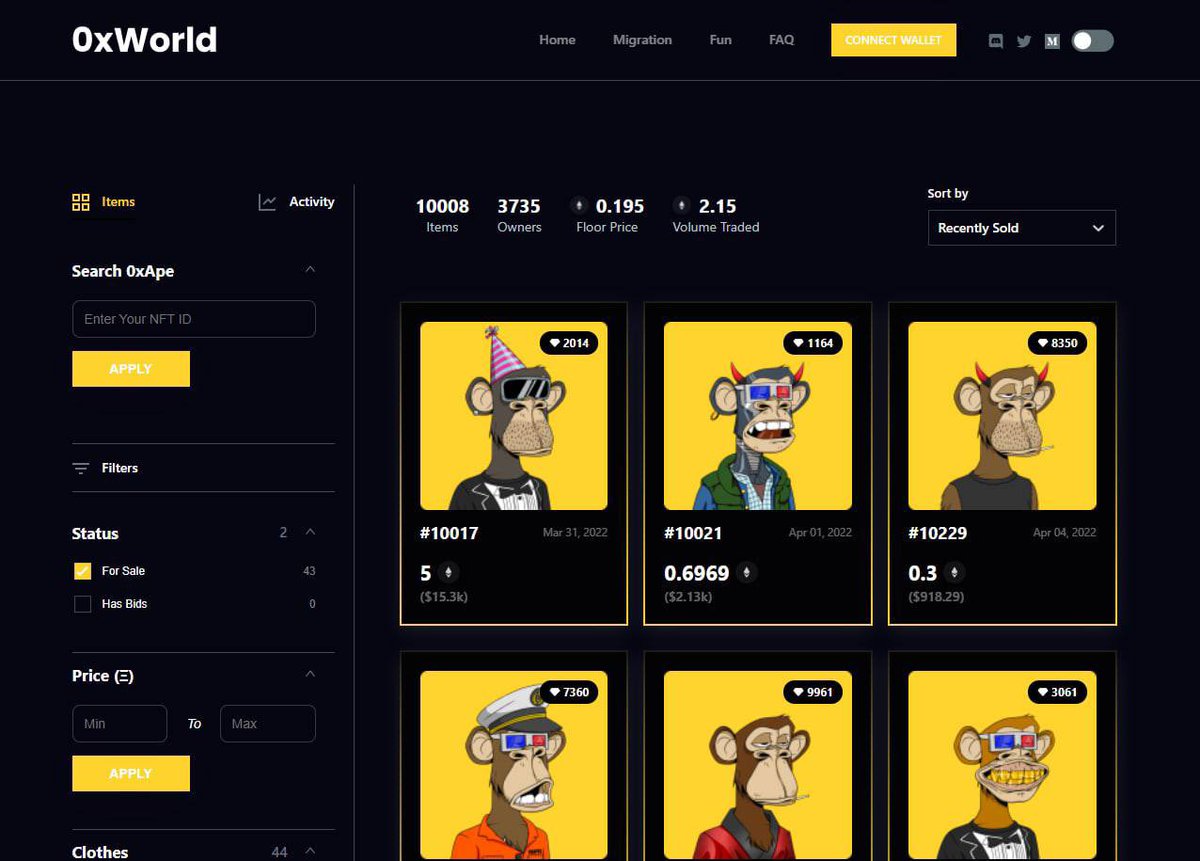Click heart likes badge 2014
The height and width of the screenshot is (861, 1200).
[569, 343]
